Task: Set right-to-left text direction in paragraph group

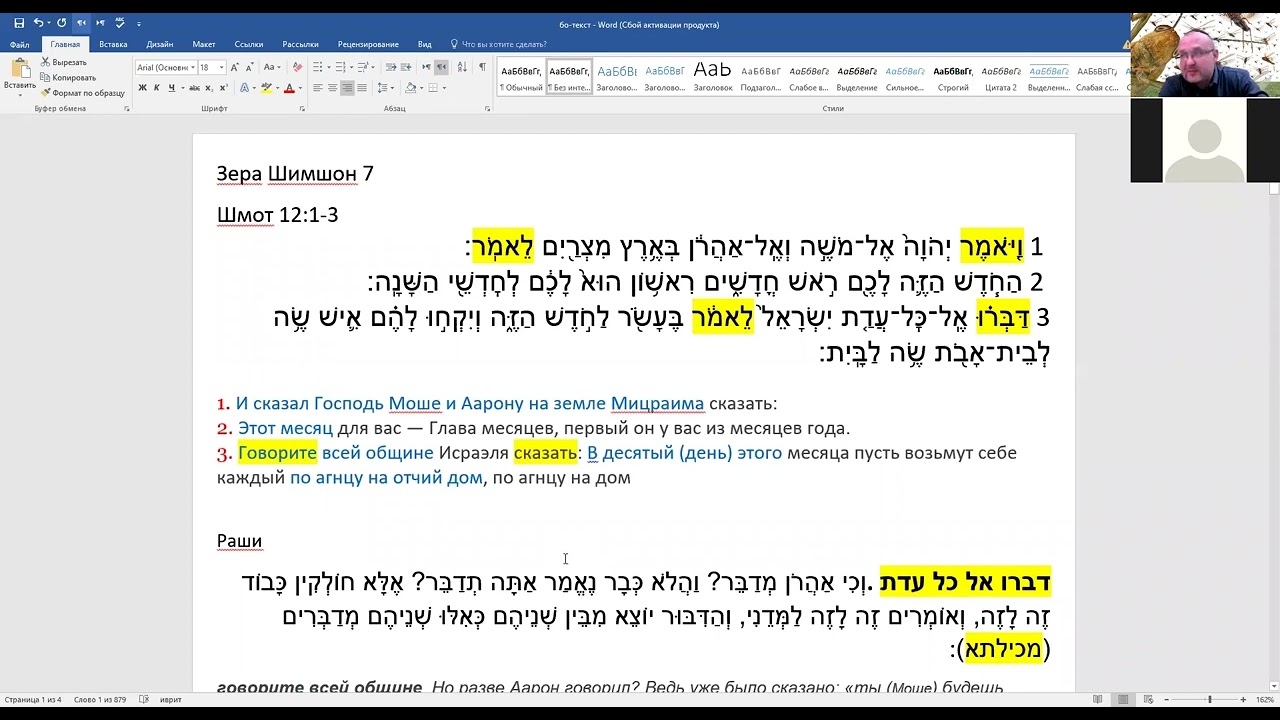Action: click(441, 67)
